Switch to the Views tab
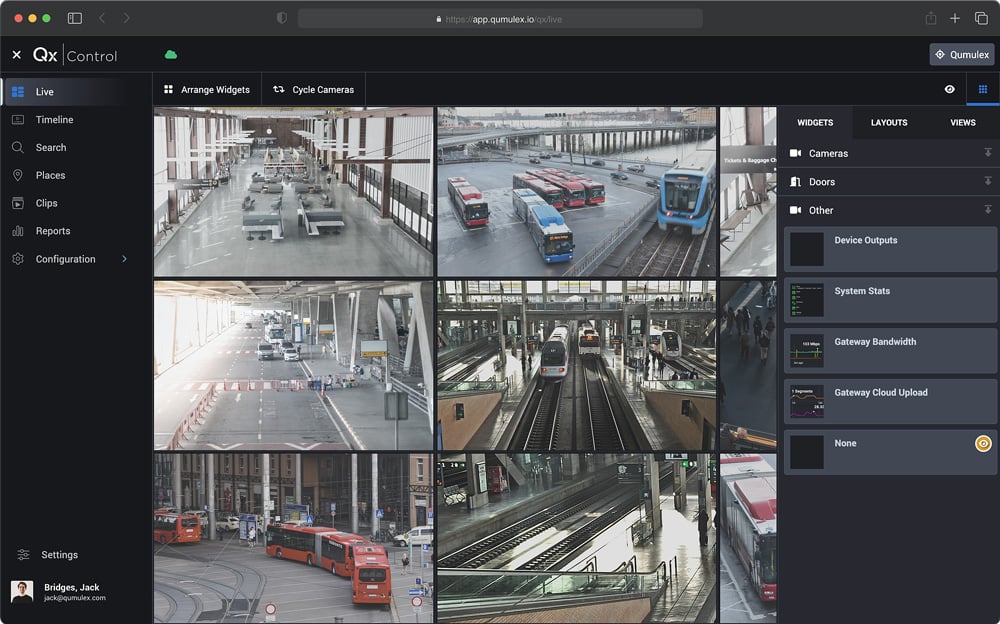The width and height of the screenshot is (1000, 624). point(962,122)
